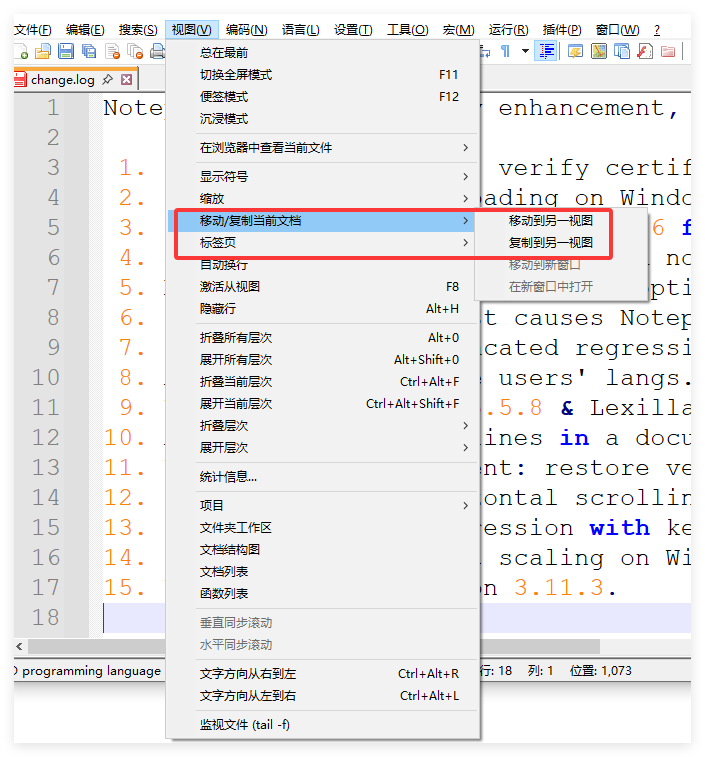This screenshot has height=757, width=705.
Task: Open the 插件(P) menu
Action: pyautogui.click(x=562, y=30)
